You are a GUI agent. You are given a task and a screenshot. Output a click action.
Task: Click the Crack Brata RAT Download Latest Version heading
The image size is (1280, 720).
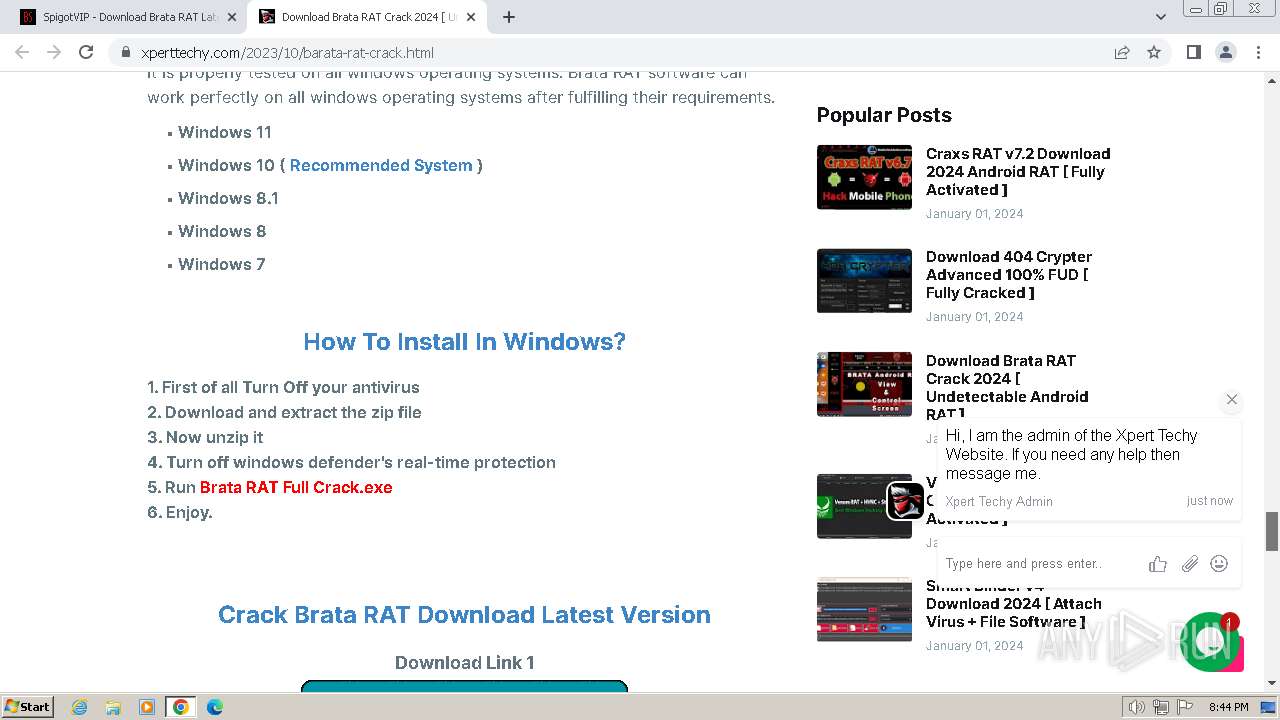coord(464,615)
